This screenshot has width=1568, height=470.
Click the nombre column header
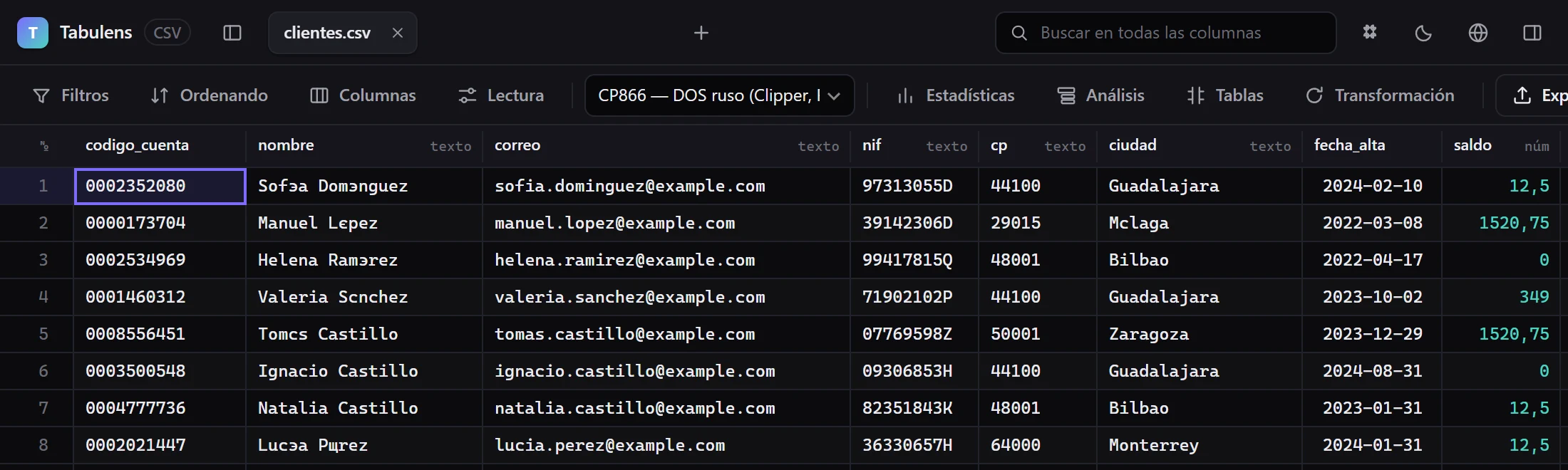coord(364,145)
